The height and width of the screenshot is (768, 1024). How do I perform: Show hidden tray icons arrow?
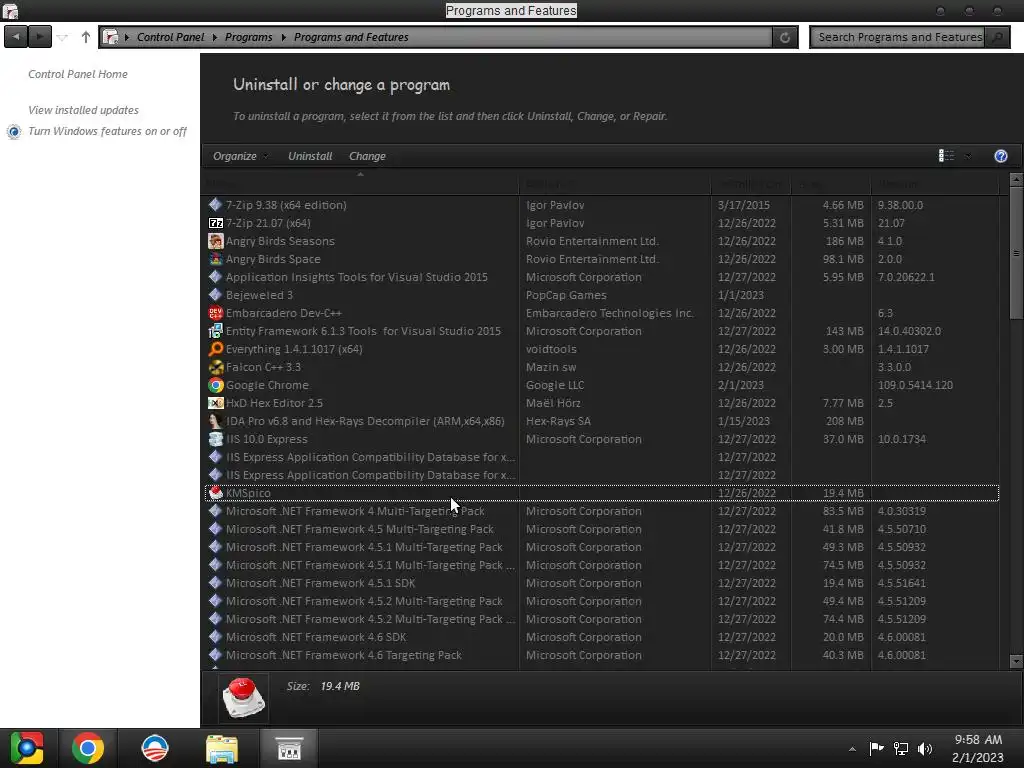pyautogui.click(x=852, y=749)
